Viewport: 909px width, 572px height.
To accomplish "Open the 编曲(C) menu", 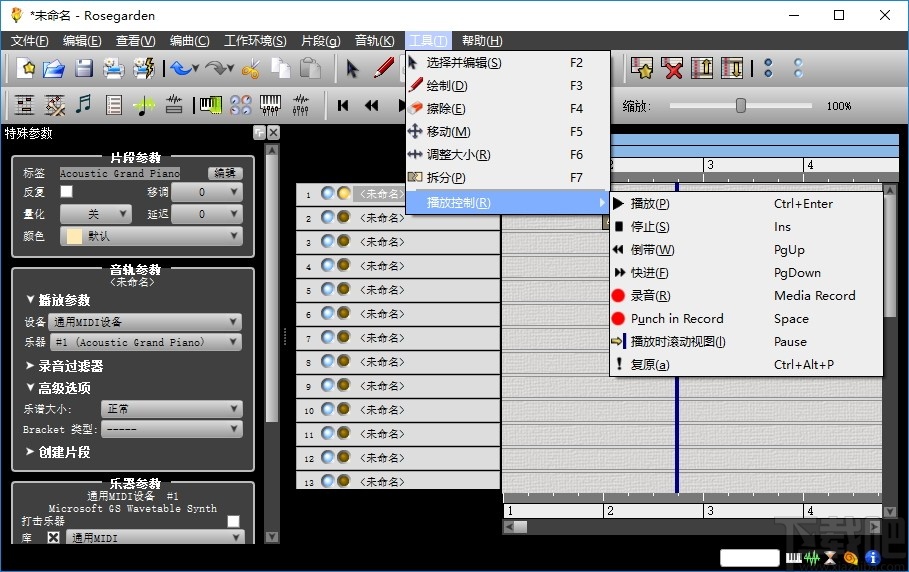I will click(x=189, y=41).
